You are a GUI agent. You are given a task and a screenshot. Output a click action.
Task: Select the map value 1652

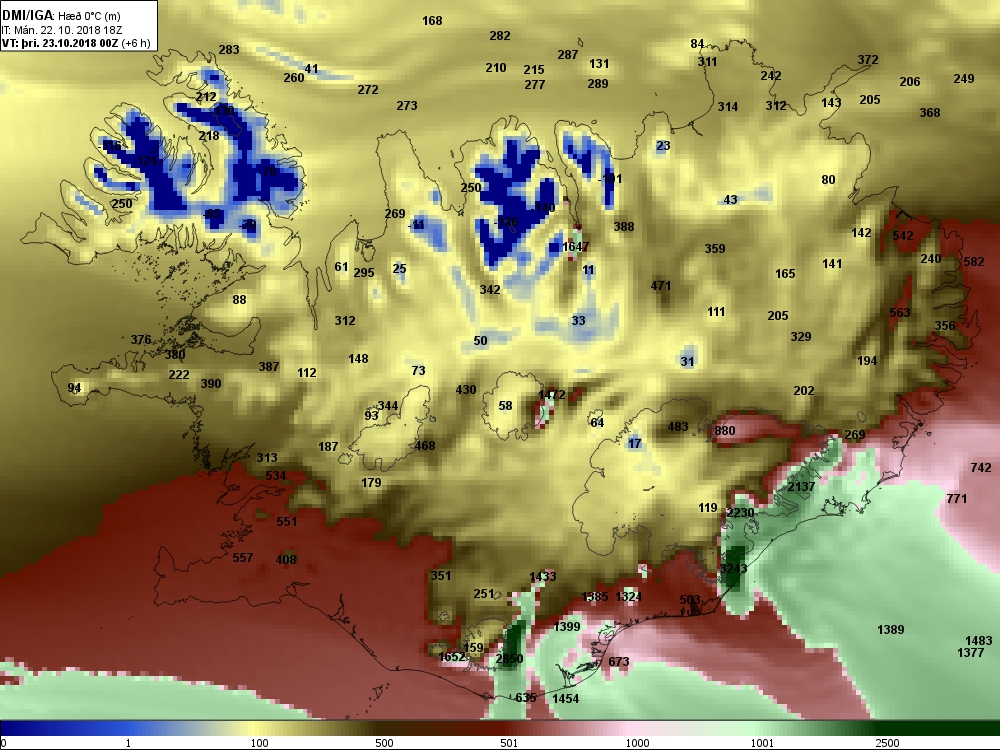click(x=452, y=657)
